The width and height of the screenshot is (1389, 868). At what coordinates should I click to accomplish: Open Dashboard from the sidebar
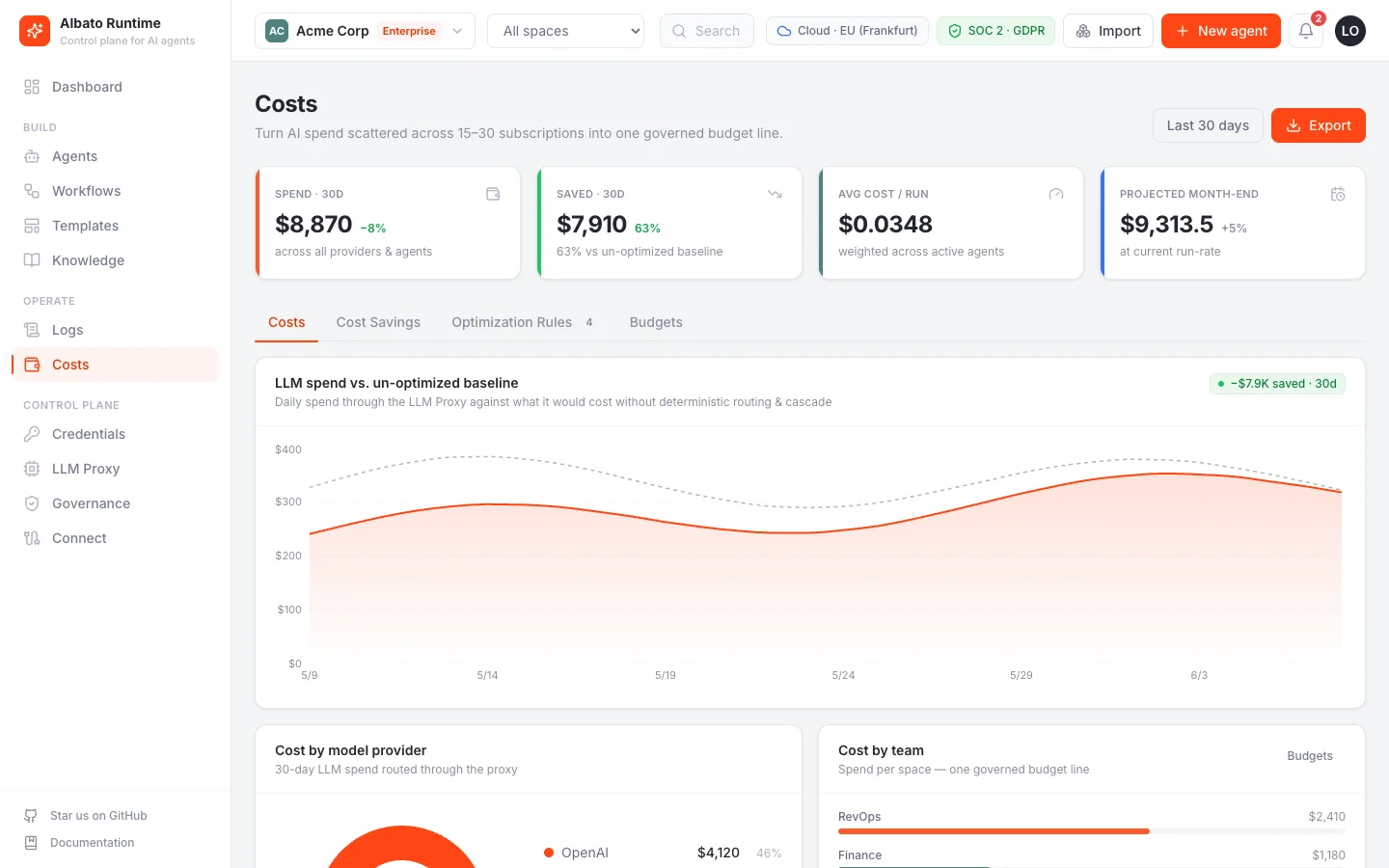tap(116, 87)
